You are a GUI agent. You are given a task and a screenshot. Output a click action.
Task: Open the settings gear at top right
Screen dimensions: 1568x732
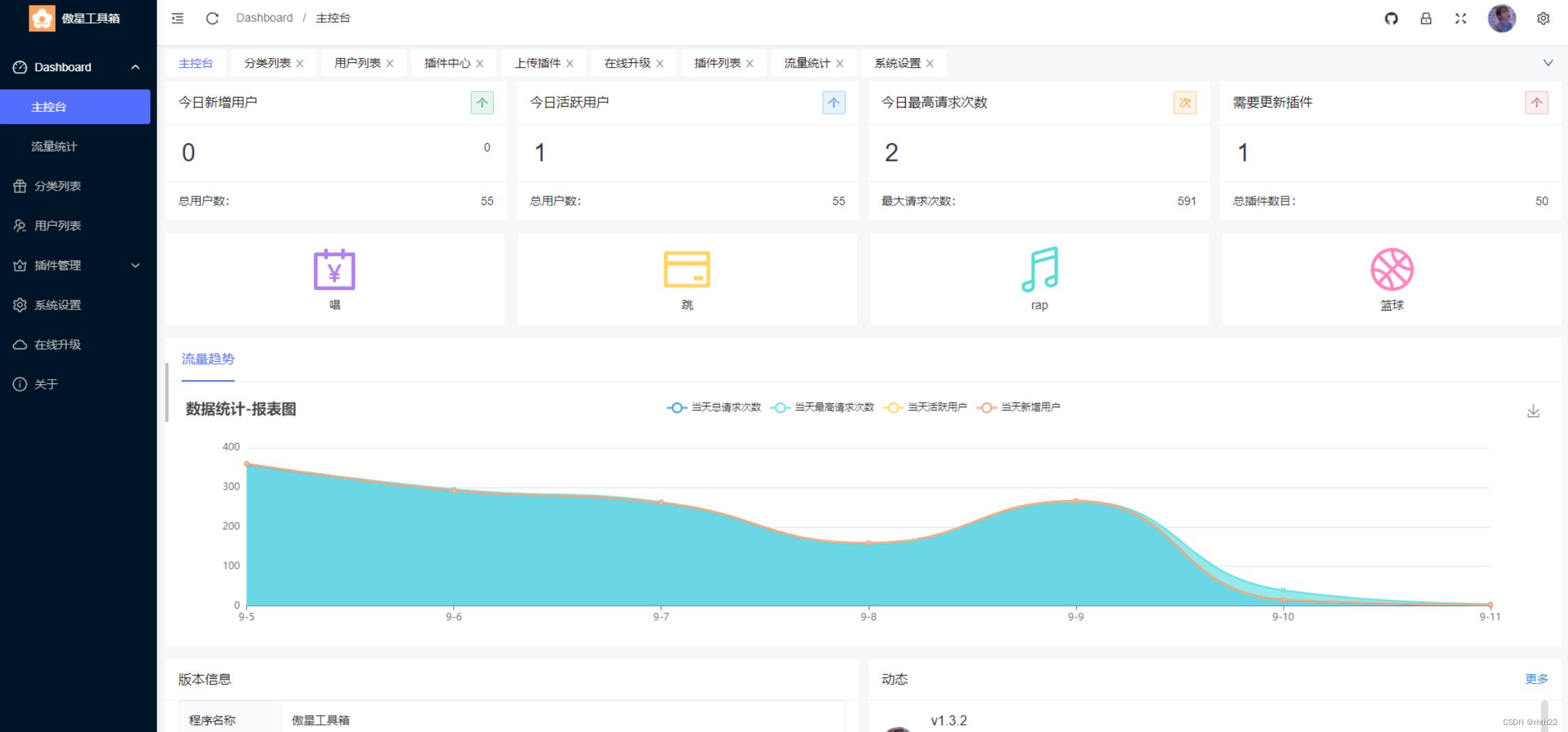click(x=1543, y=18)
